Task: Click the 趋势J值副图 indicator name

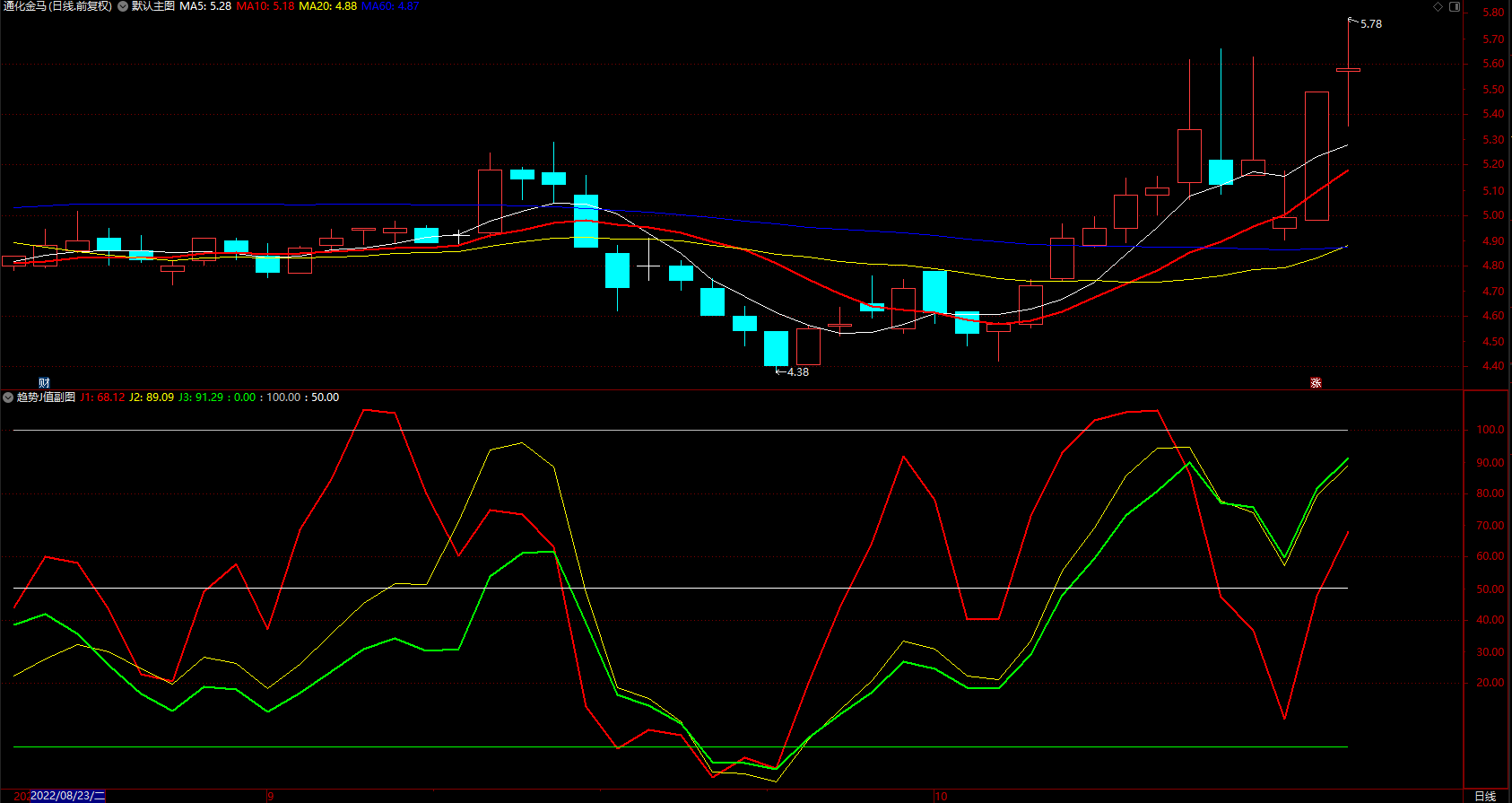Action: (x=46, y=397)
